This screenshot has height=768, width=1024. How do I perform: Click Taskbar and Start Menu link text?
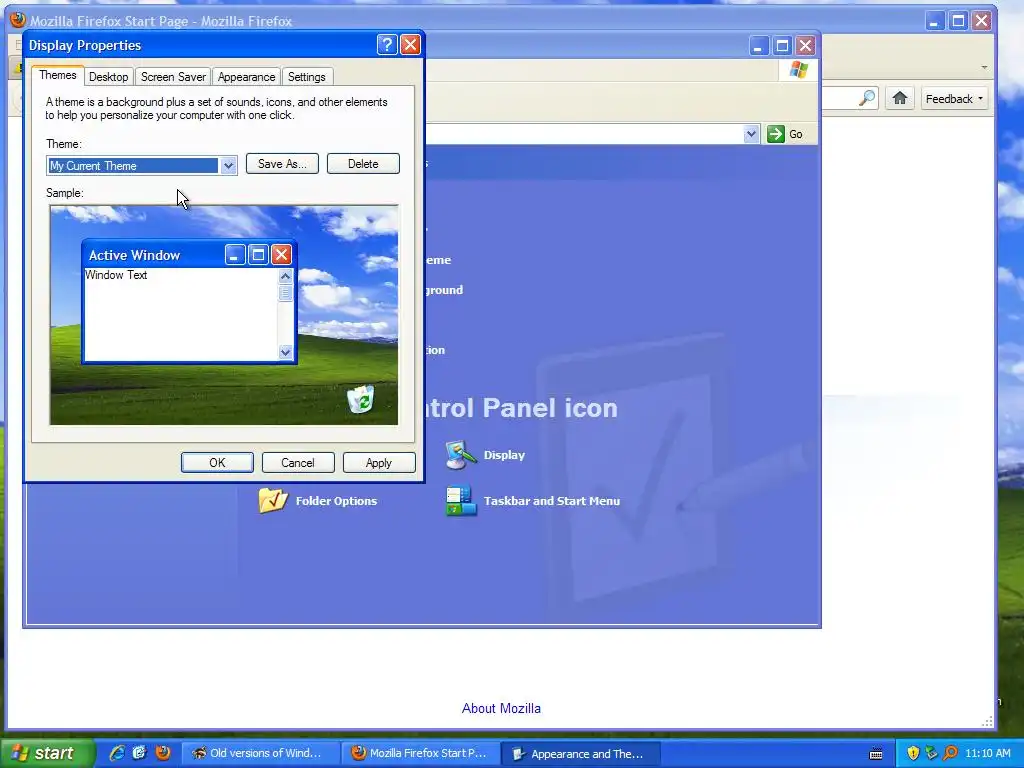pos(552,501)
